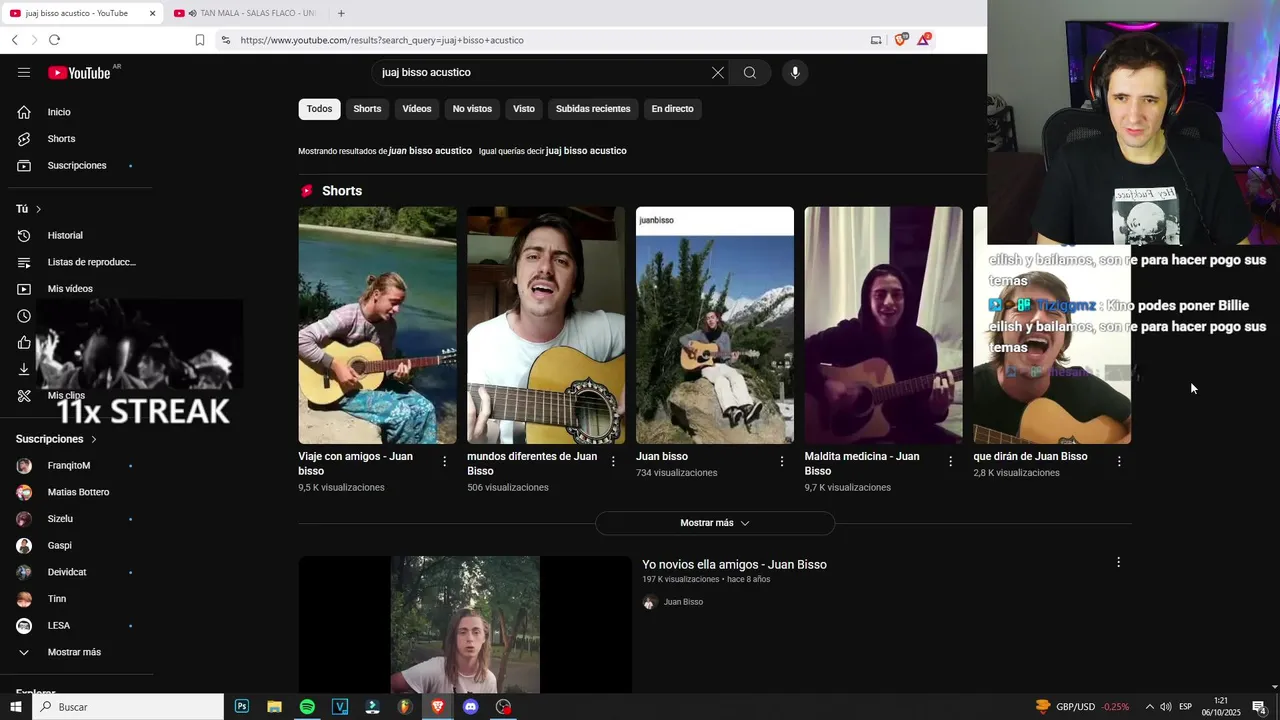
Task: Clear the search query with the X icon
Action: pyautogui.click(x=717, y=72)
